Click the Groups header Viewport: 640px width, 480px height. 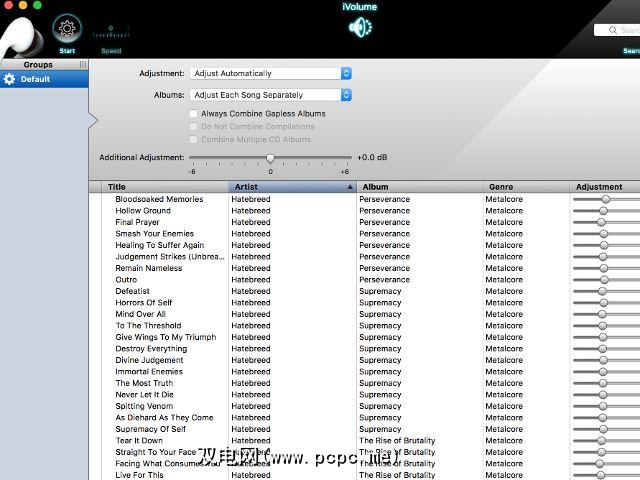click(38, 64)
